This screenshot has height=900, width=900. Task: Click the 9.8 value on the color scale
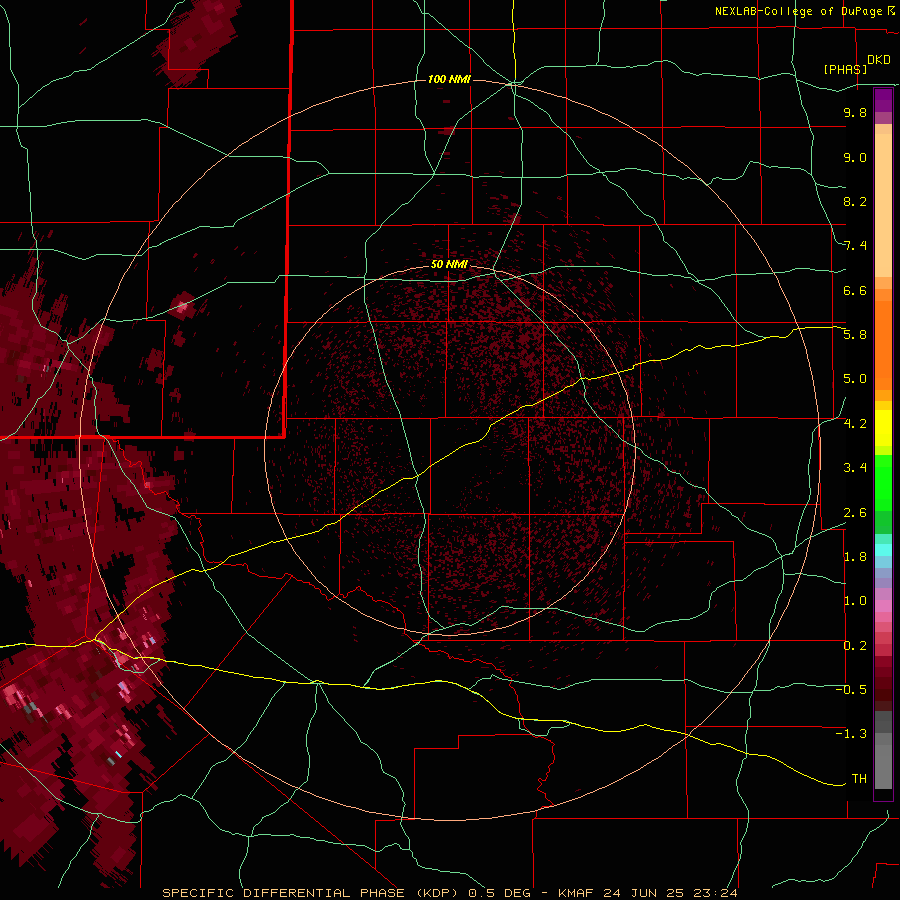coord(855,112)
